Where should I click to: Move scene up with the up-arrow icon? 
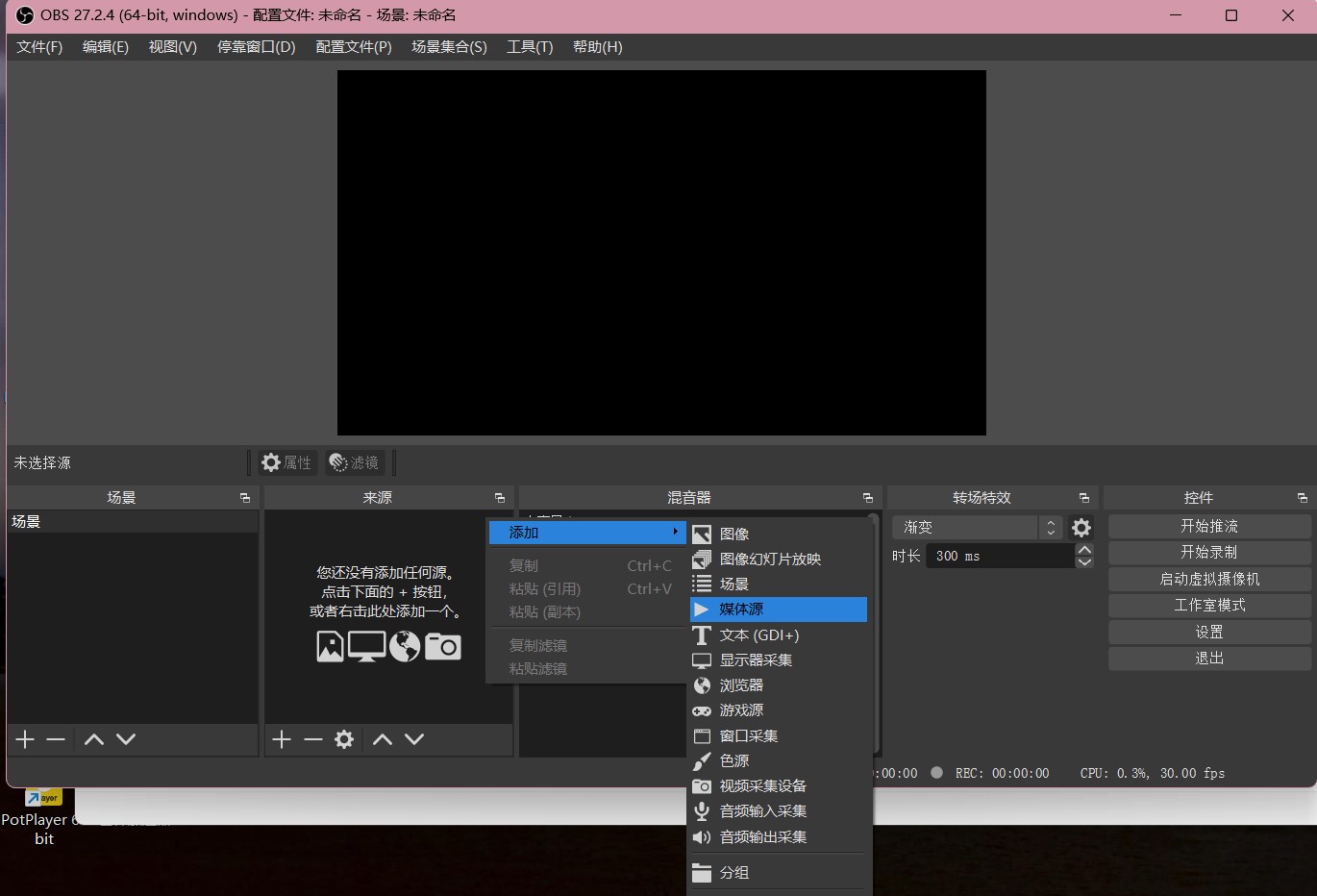93,739
